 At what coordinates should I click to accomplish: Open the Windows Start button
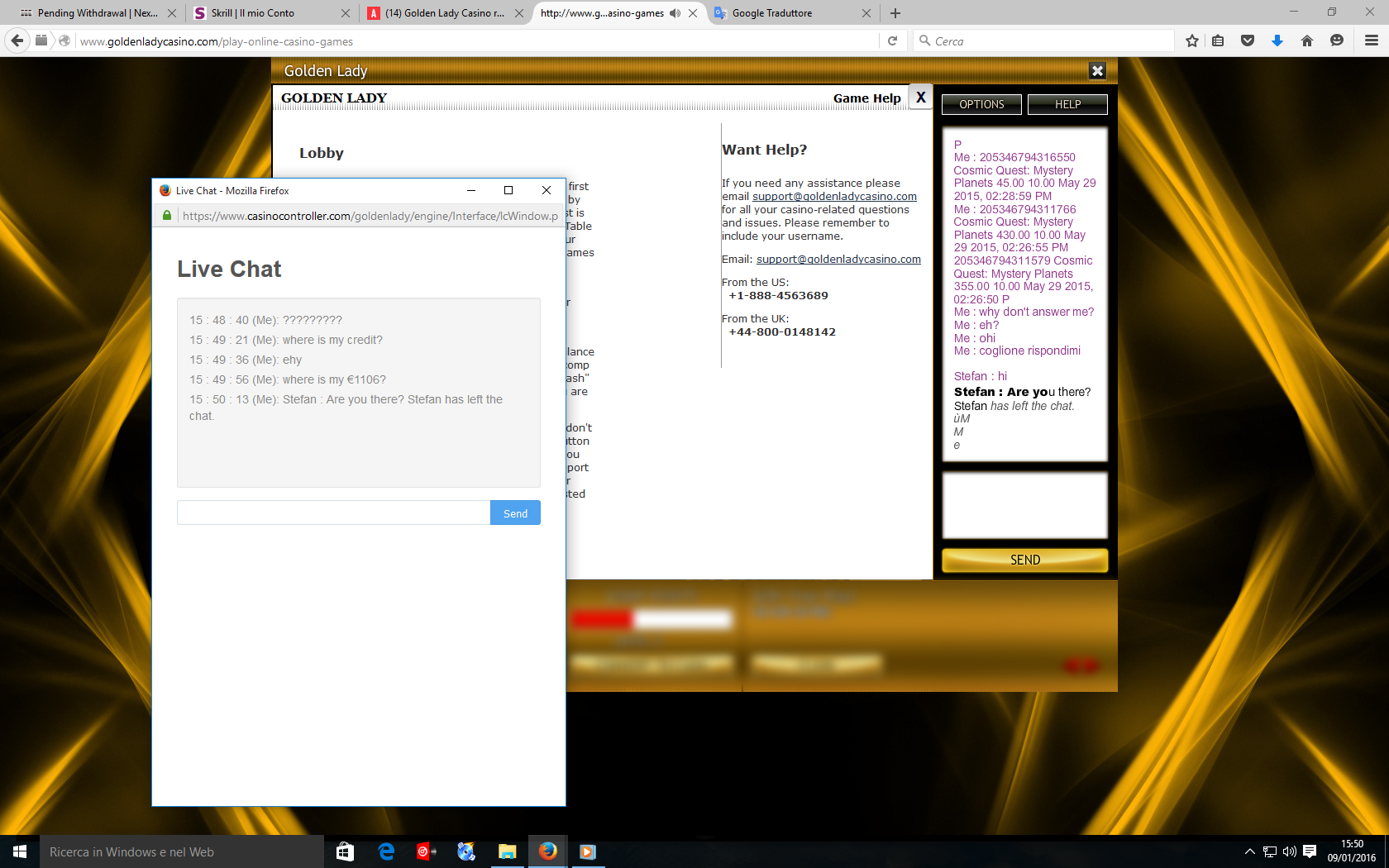(x=20, y=851)
